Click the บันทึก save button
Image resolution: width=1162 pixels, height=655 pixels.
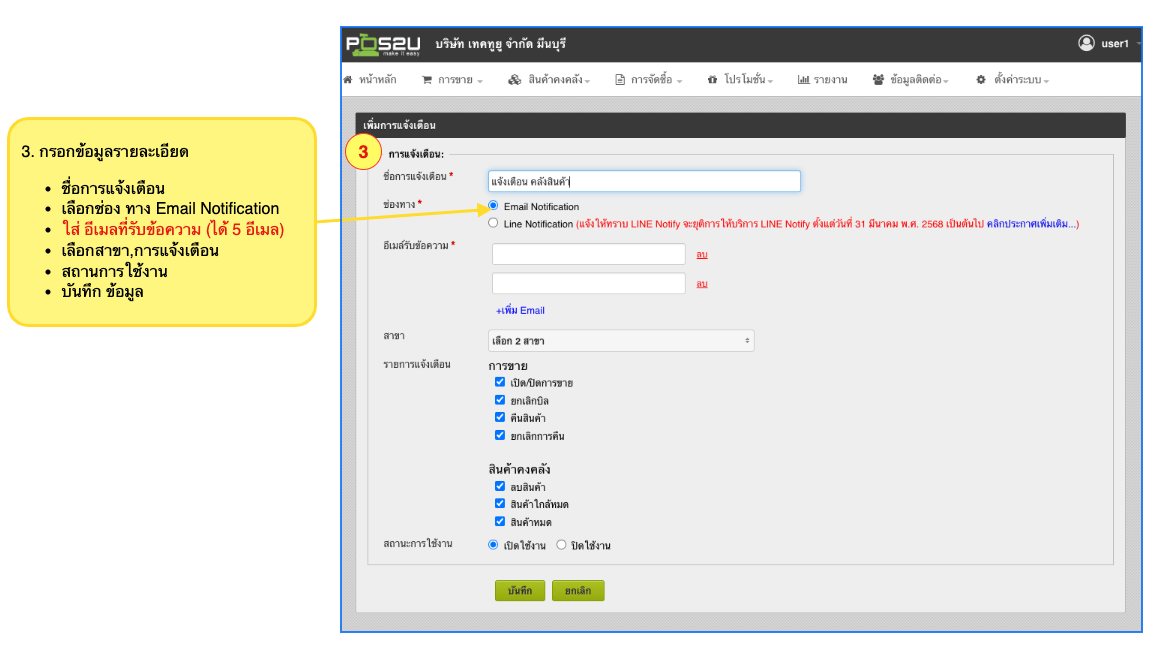[520, 591]
